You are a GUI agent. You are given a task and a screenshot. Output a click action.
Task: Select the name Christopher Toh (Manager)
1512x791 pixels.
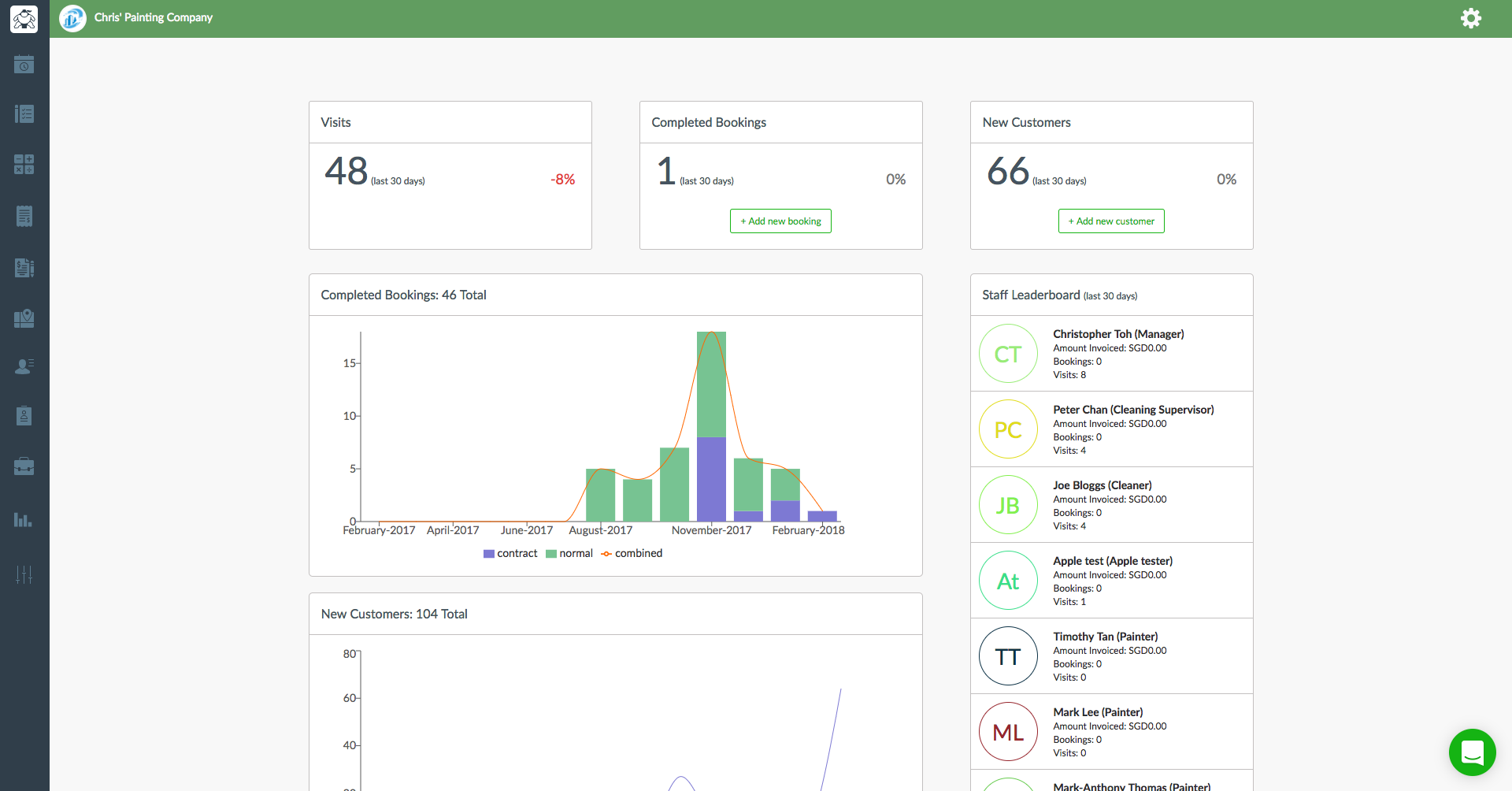(1118, 334)
